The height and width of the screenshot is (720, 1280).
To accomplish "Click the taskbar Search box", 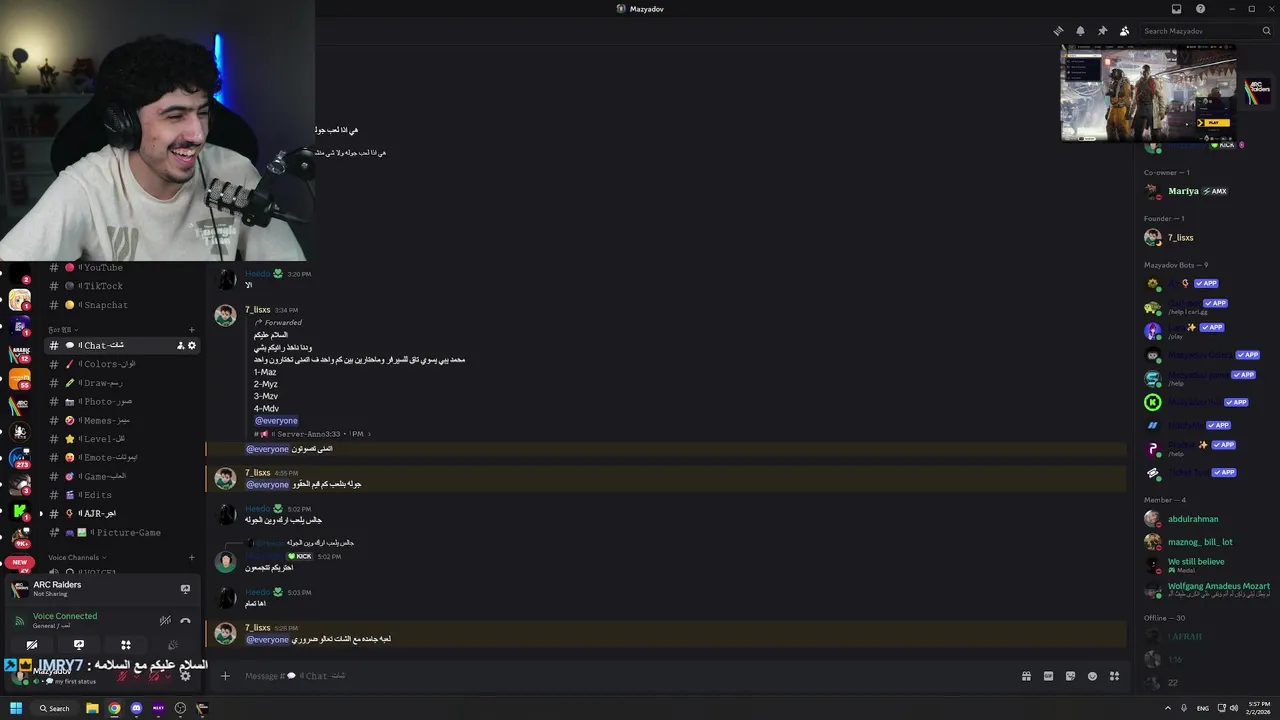I will [x=54, y=708].
